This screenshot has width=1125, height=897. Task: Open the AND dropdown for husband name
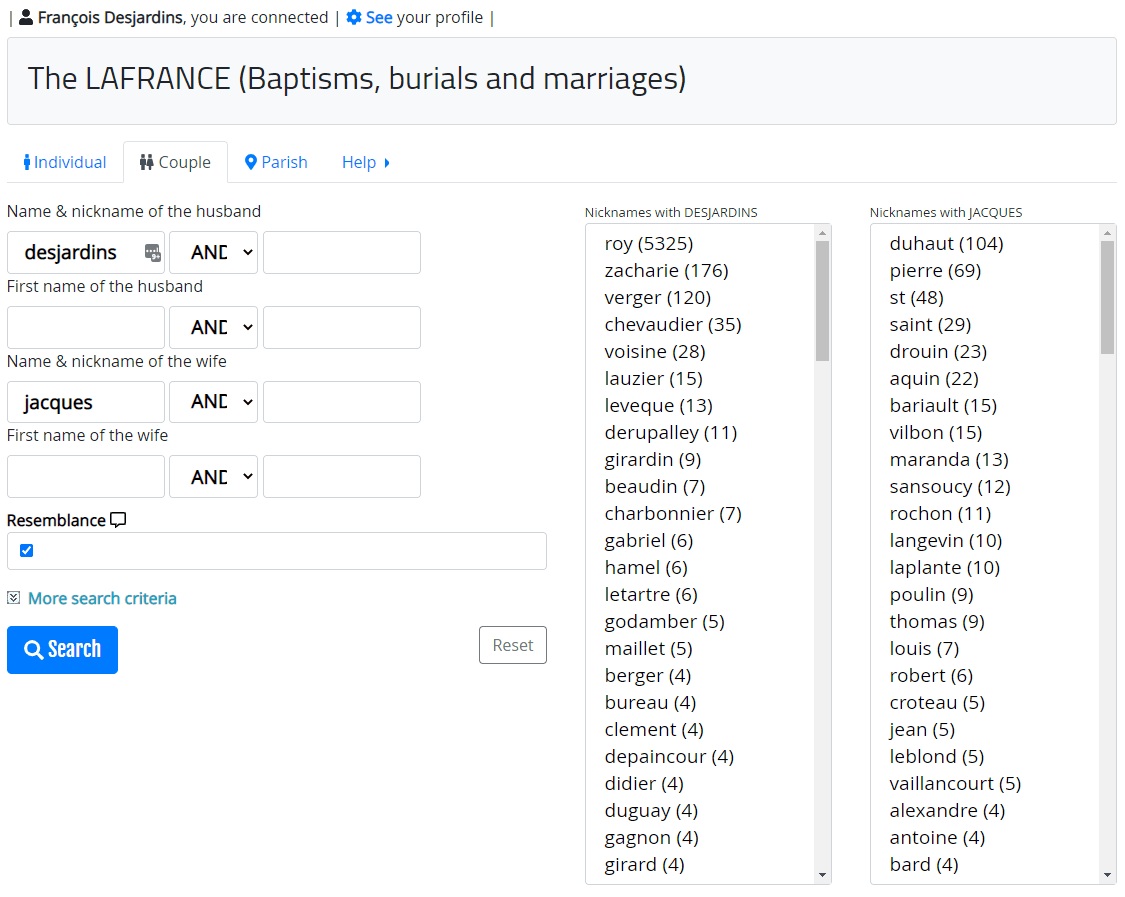click(213, 253)
